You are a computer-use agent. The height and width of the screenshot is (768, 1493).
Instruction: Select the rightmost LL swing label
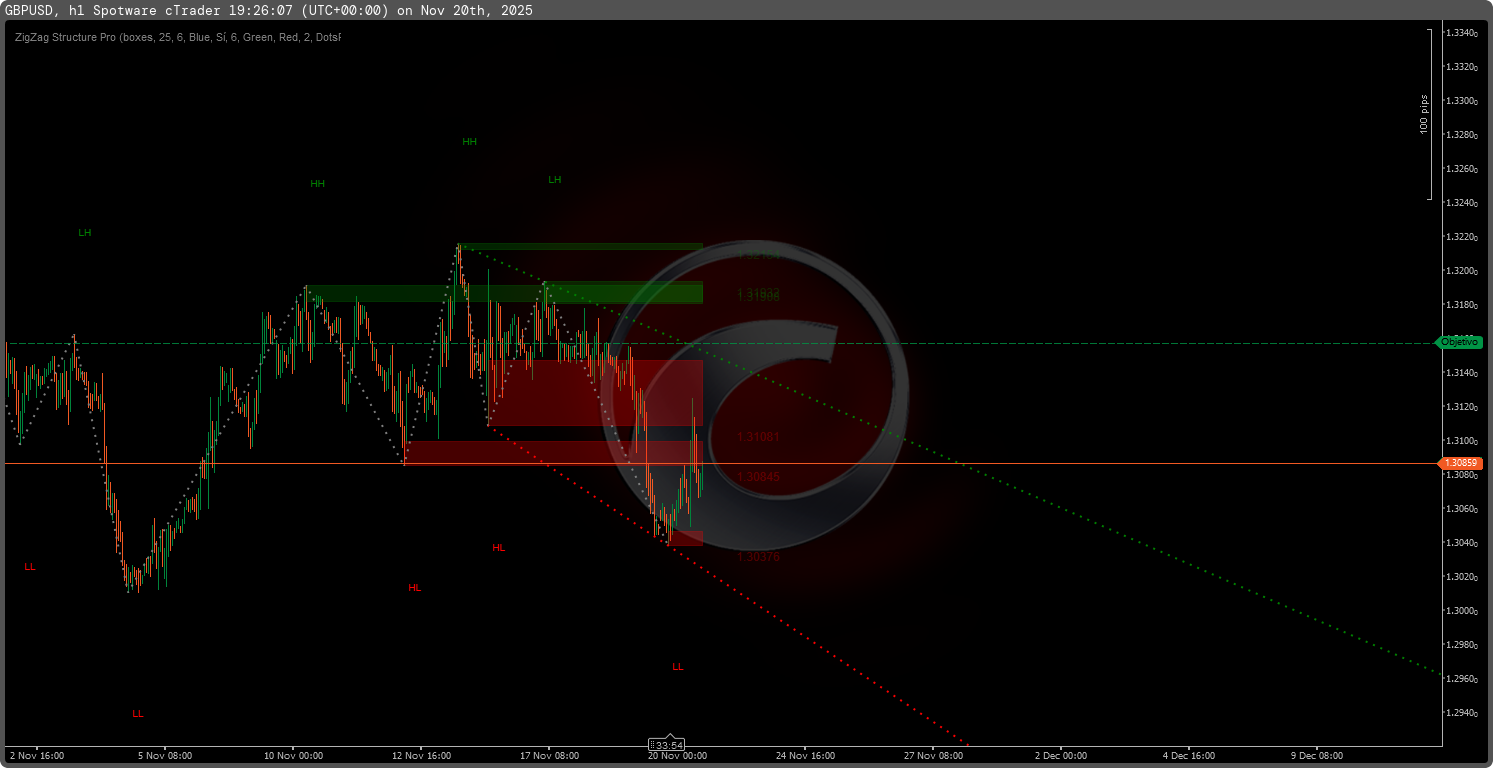click(678, 667)
